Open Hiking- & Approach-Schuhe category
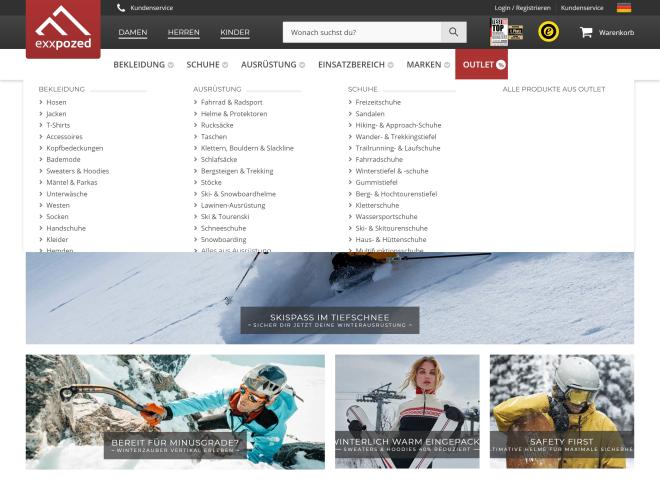Screen dimensions: 660x494 [398, 125]
